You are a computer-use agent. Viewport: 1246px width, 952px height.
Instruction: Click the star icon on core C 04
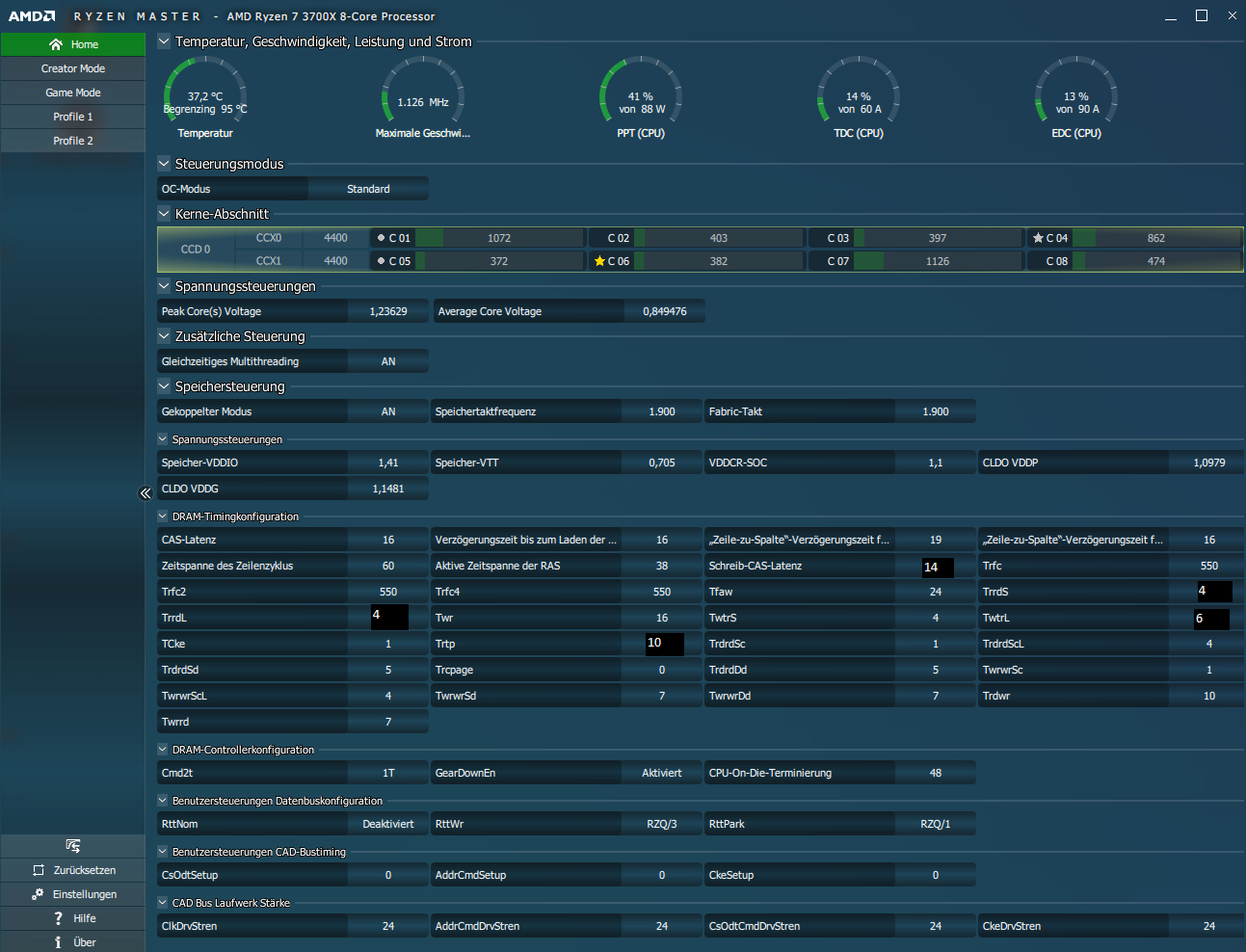[1038, 238]
